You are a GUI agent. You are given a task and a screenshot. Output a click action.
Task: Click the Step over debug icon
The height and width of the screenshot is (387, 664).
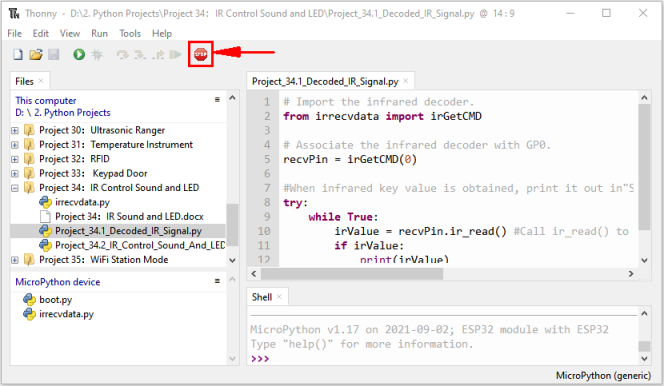click(123, 55)
